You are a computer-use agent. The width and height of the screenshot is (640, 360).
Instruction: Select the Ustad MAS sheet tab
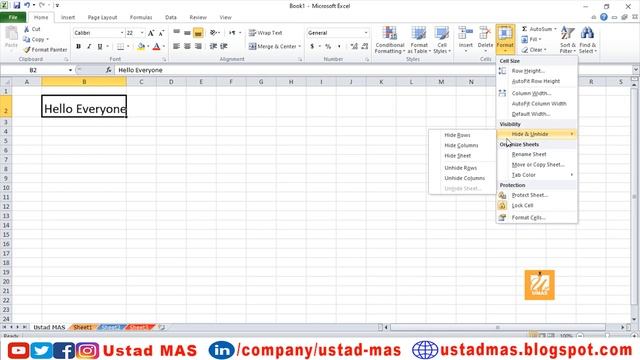coord(49,327)
